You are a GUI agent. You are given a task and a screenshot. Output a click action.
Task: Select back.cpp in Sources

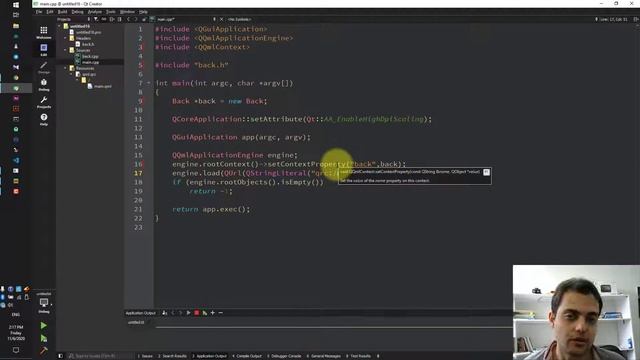point(90,56)
